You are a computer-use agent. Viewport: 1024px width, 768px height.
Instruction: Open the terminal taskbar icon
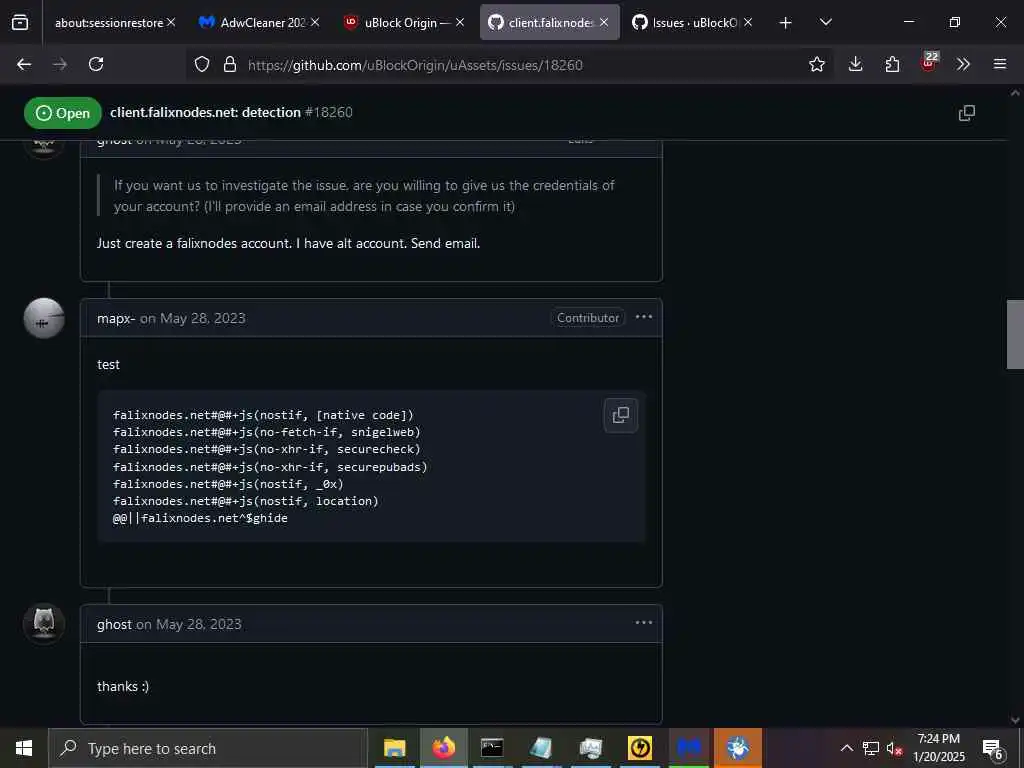(492, 748)
